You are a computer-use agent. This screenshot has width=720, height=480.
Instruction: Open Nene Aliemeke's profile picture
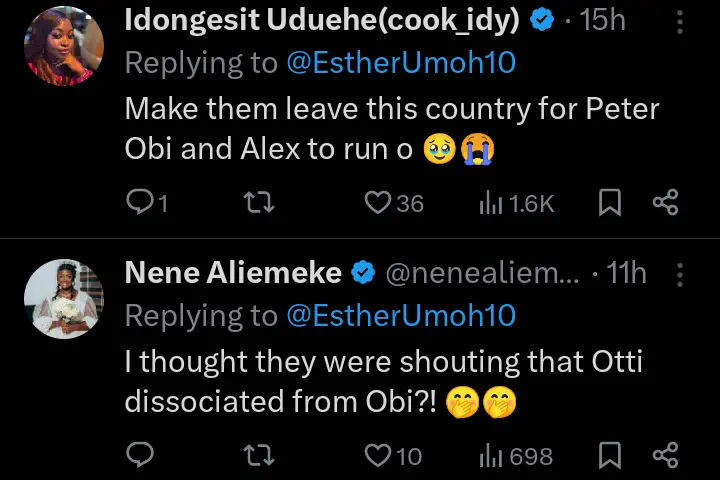pos(64,299)
